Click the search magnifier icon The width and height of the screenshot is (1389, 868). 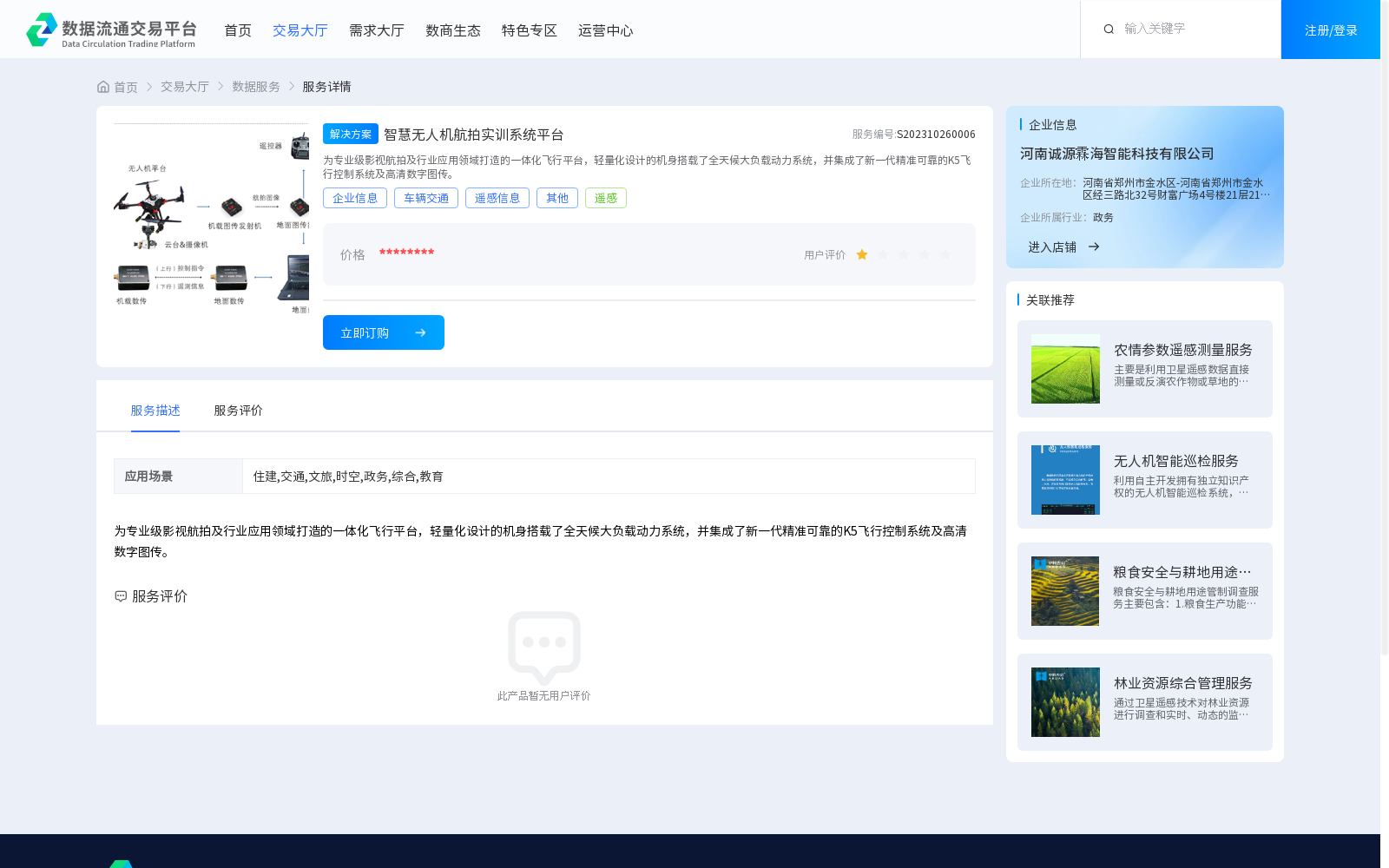(x=1109, y=30)
